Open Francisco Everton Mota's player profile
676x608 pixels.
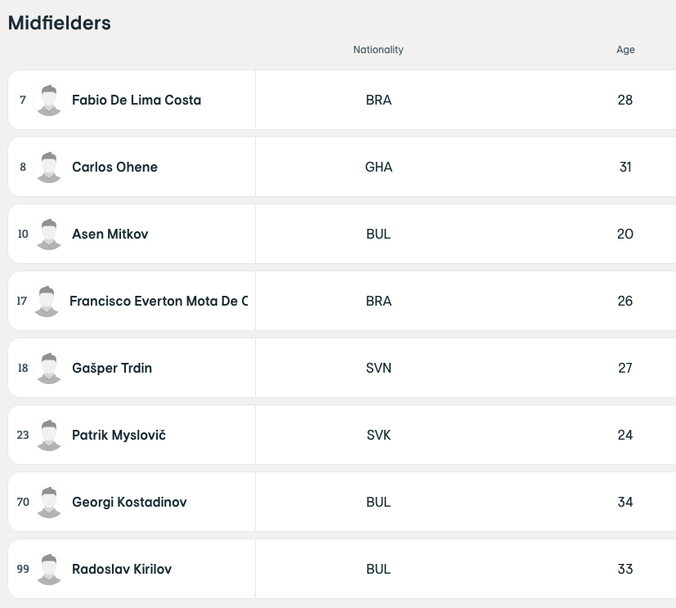point(158,301)
